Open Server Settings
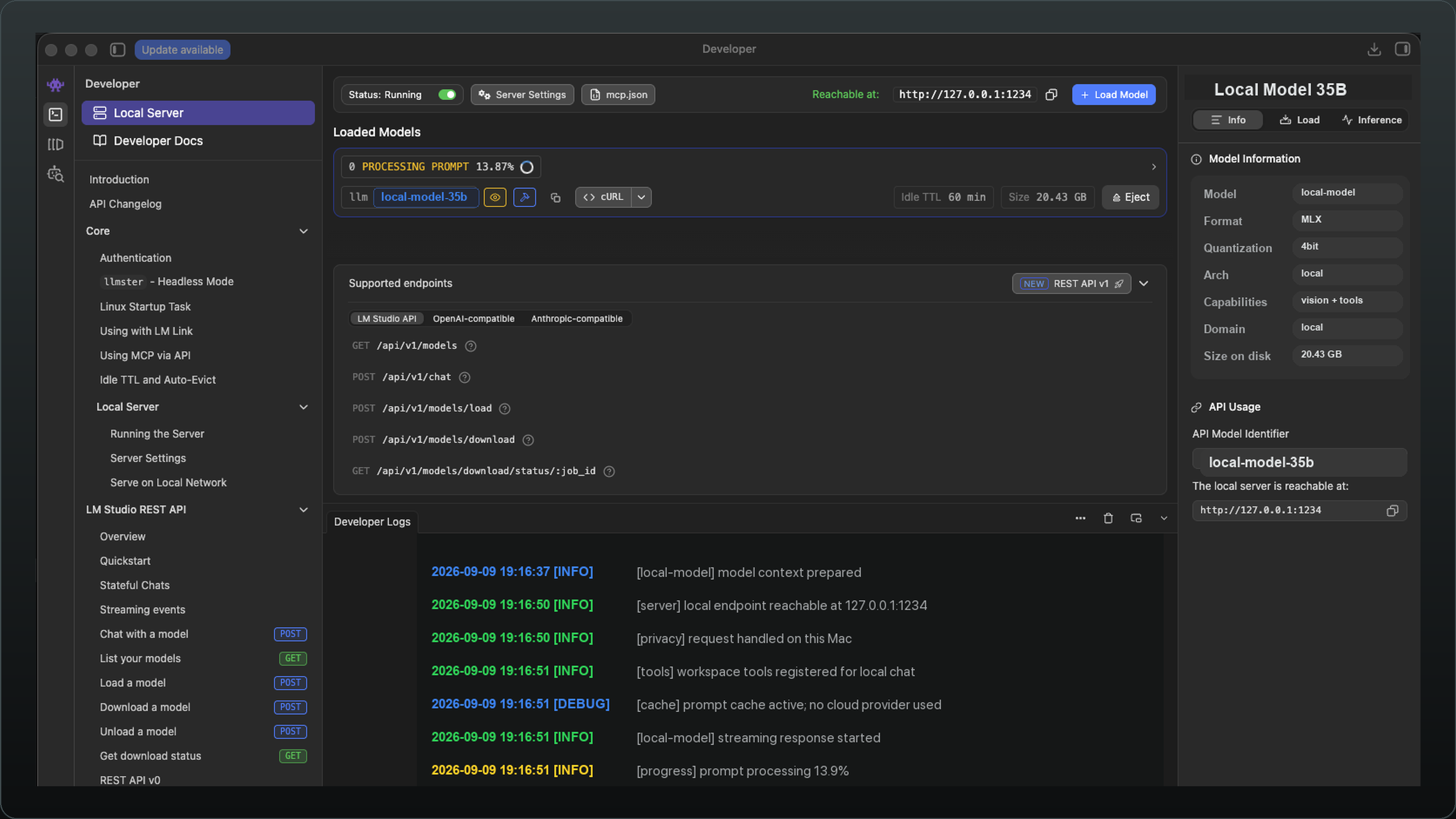The width and height of the screenshot is (1456, 819). tap(522, 94)
